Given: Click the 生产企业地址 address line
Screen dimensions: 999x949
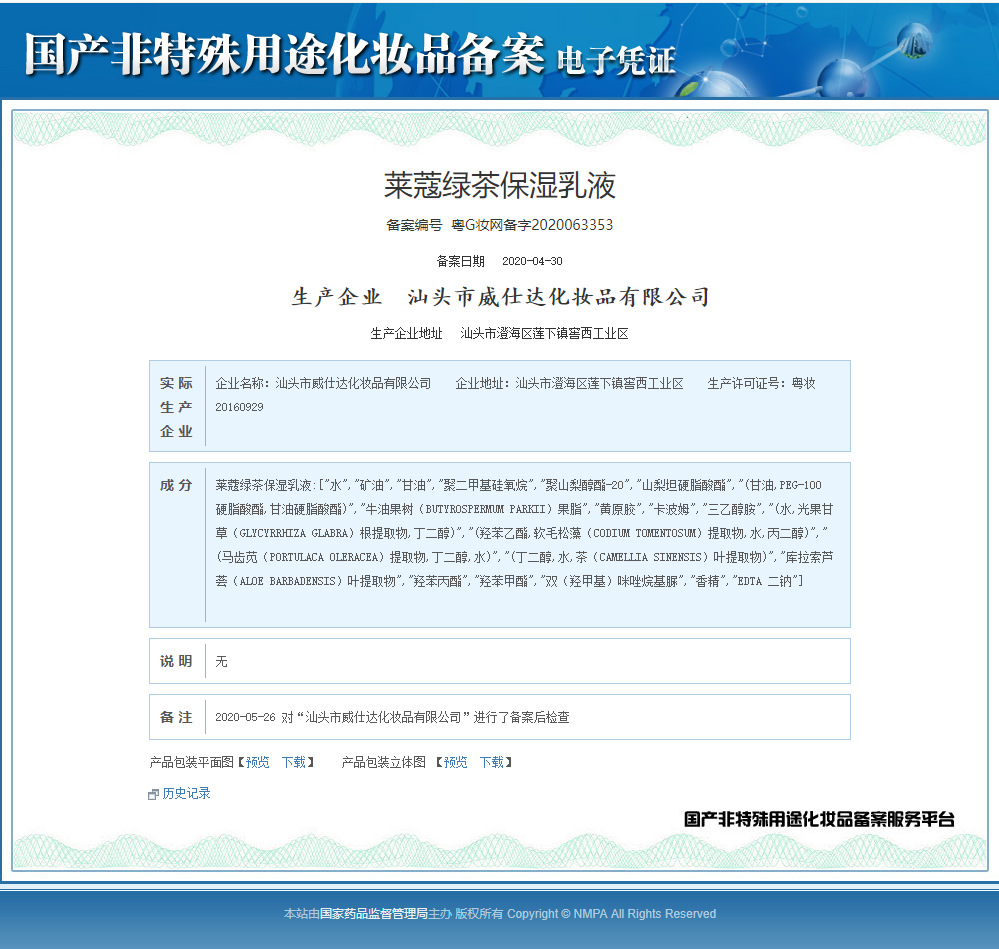Looking at the screenshot, I should coord(500,333).
